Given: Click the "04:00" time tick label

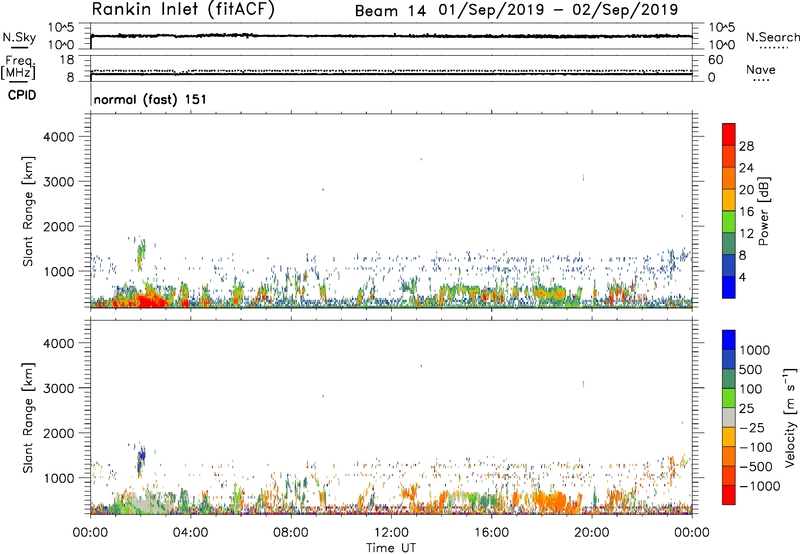Looking at the screenshot, I should coord(191,533).
